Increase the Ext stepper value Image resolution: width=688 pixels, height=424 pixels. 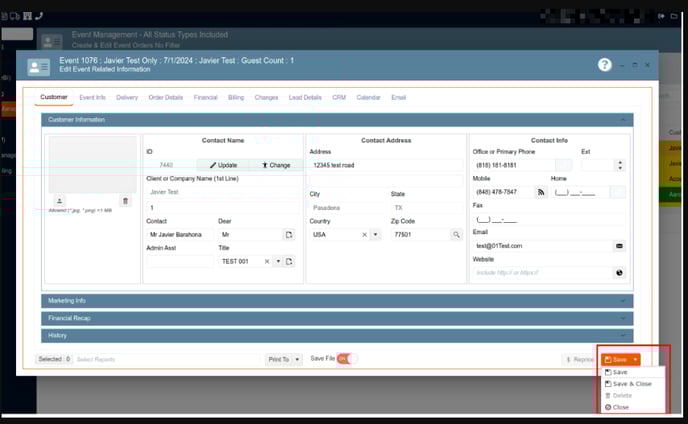click(x=620, y=162)
